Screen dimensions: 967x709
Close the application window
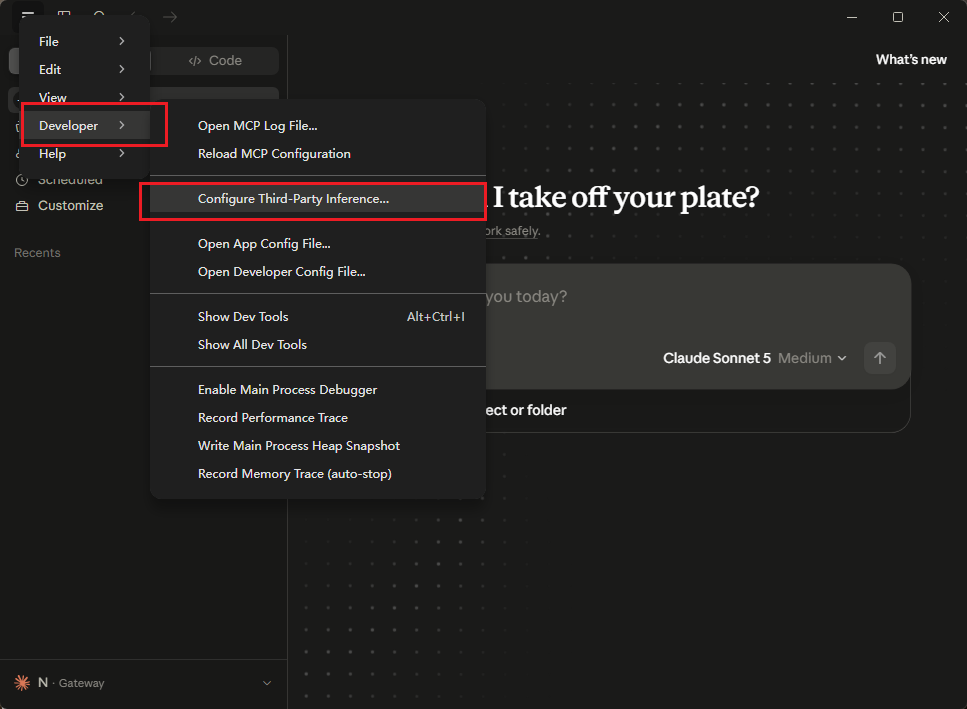(x=944, y=17)
